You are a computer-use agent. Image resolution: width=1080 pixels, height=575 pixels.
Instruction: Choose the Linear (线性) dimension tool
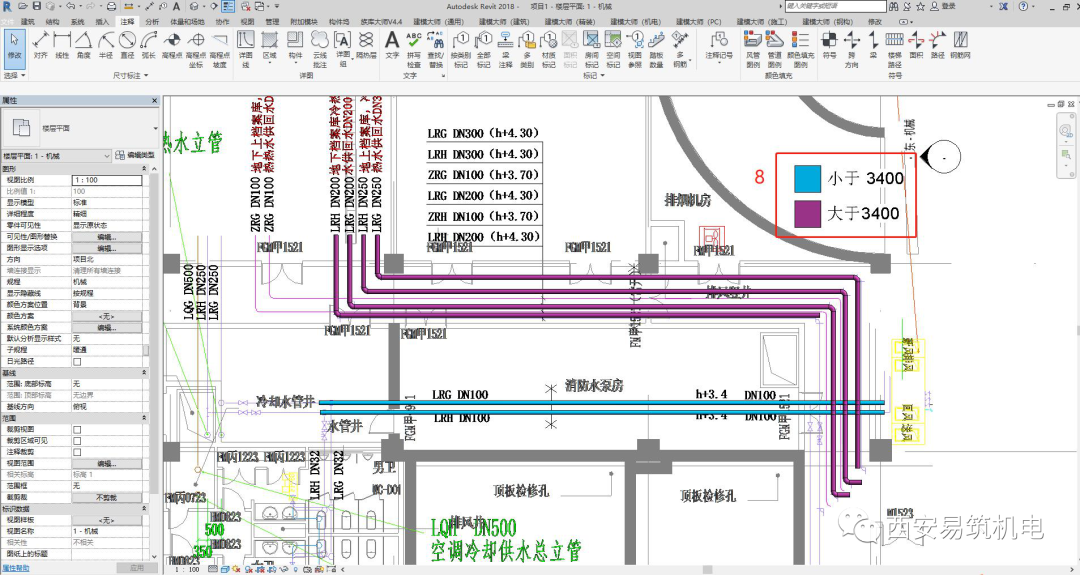(x=62, y=45)
